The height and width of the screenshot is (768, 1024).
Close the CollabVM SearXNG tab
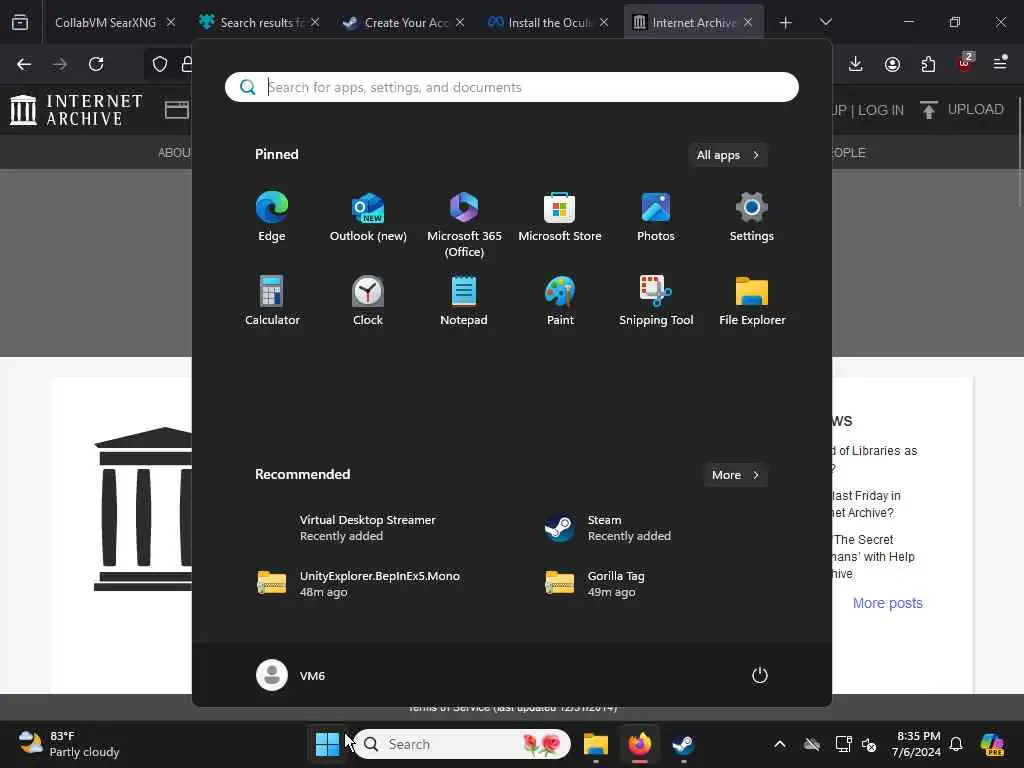[171, 22]
